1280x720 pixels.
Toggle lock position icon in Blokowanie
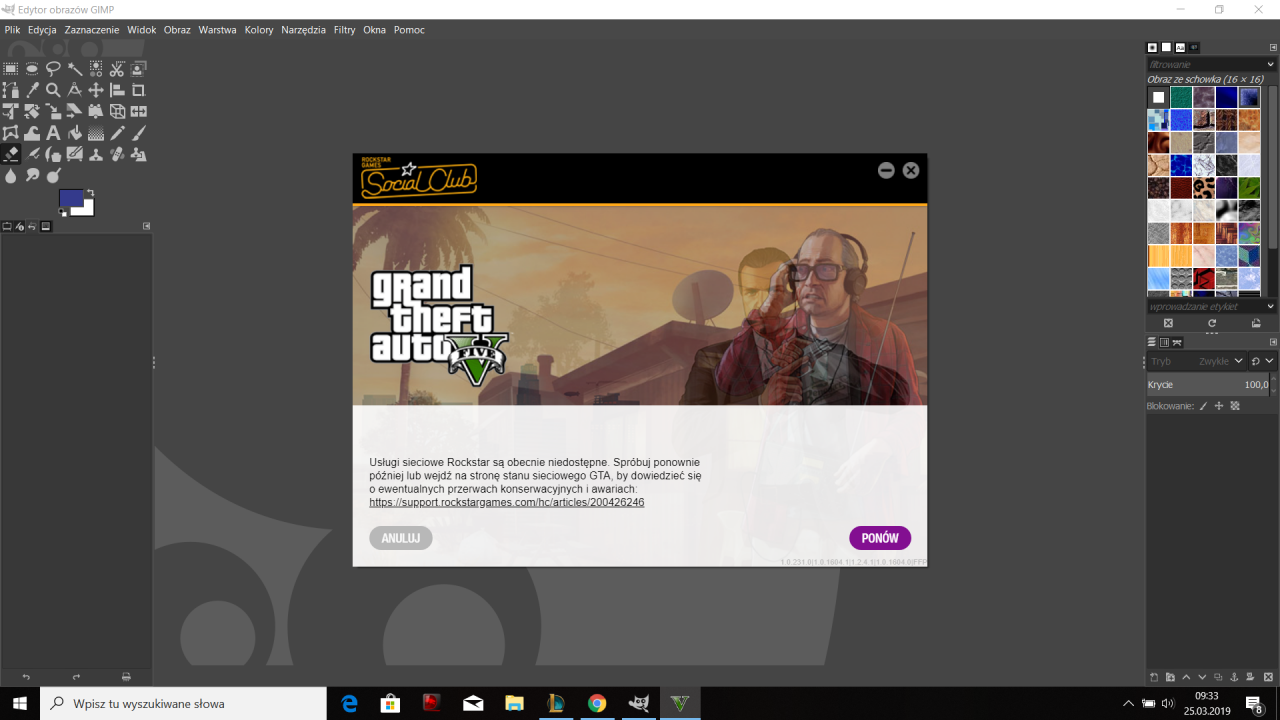click(1219, 406)
